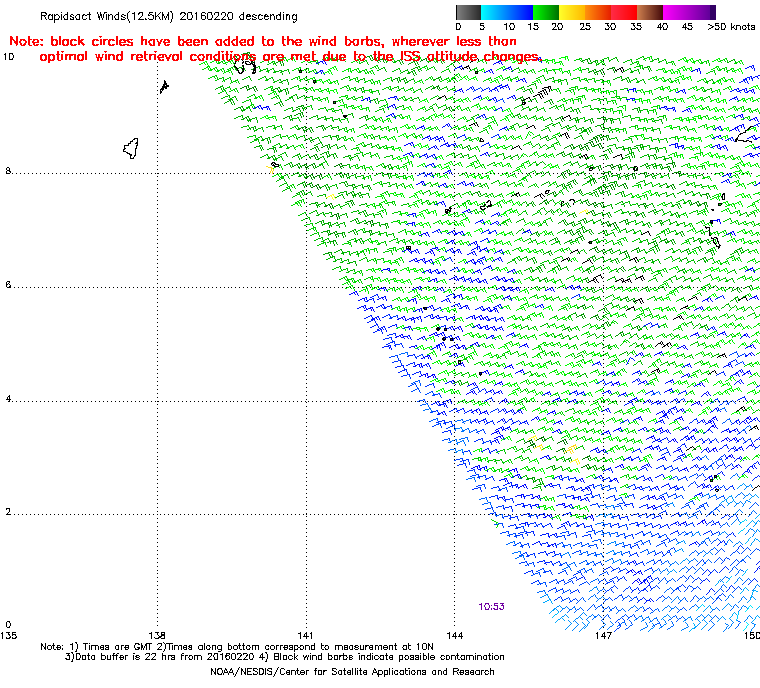Viewport: 760px width, 688px height.
Task: Click the footnote 'Times are GMT' line
Action: coord(237,647)
